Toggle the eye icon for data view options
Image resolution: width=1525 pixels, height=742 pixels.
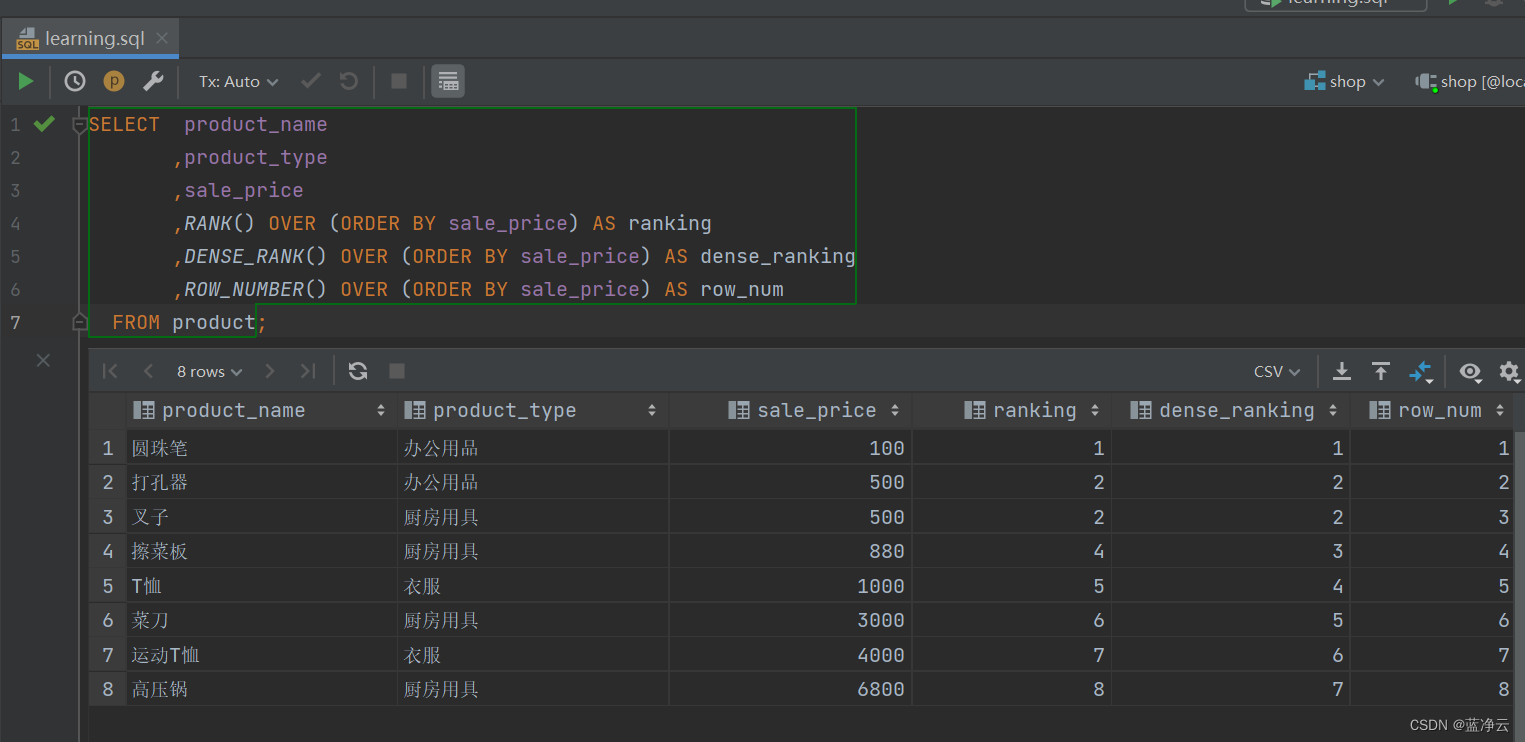1470,370
